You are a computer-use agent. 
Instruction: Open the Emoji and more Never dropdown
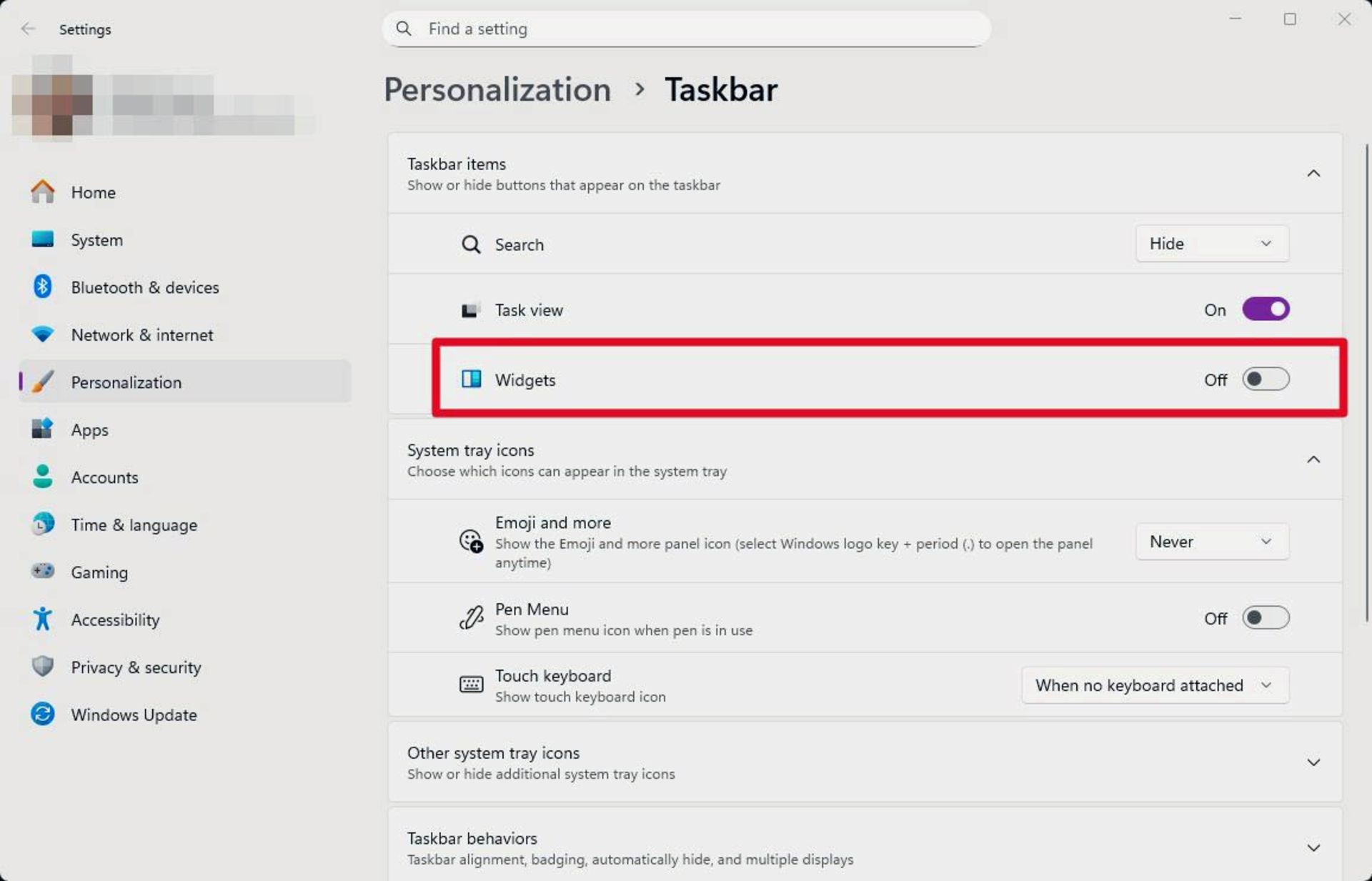point(1211,542)
